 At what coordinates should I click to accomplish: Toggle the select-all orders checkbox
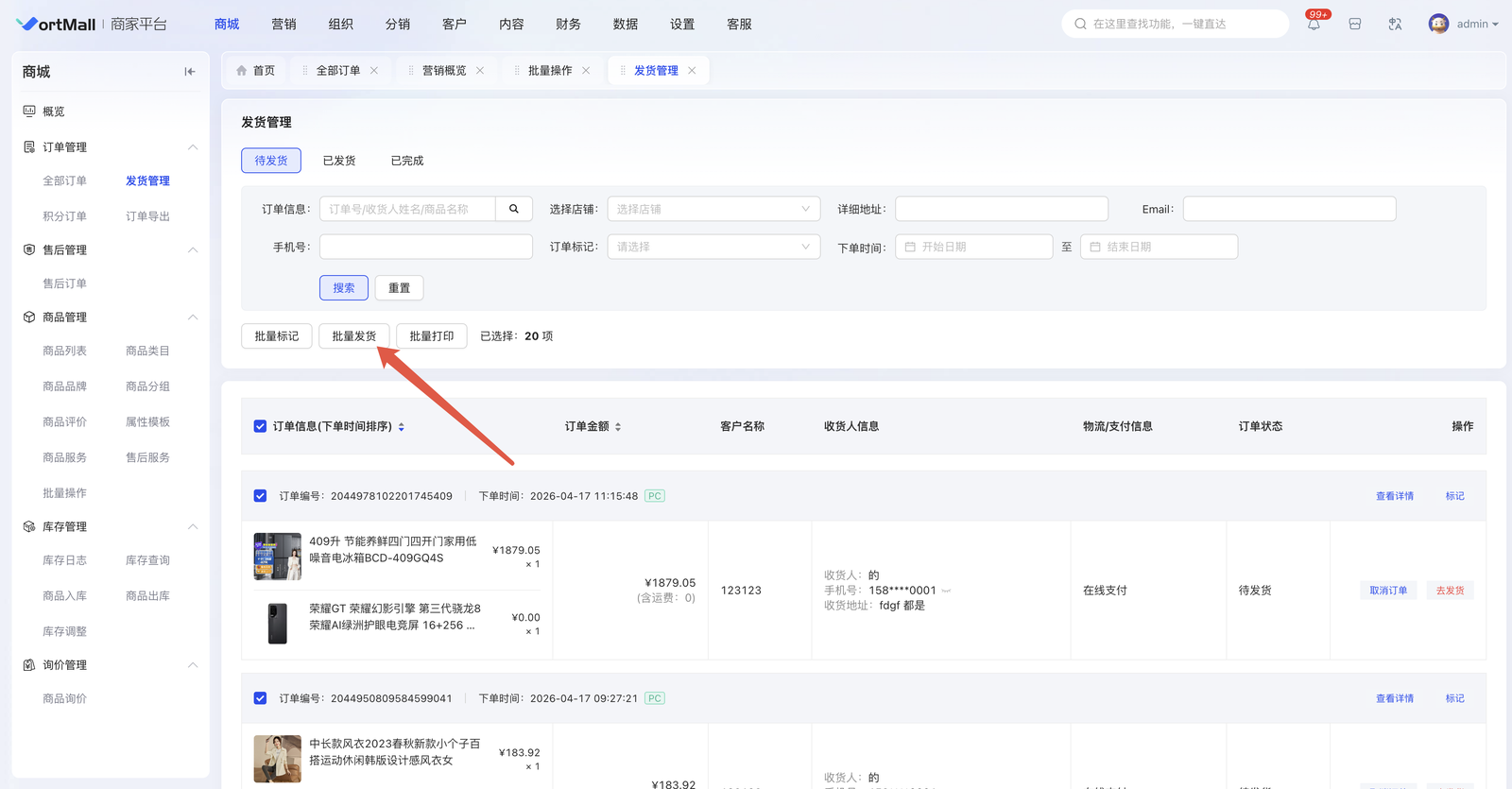(260, 427)
